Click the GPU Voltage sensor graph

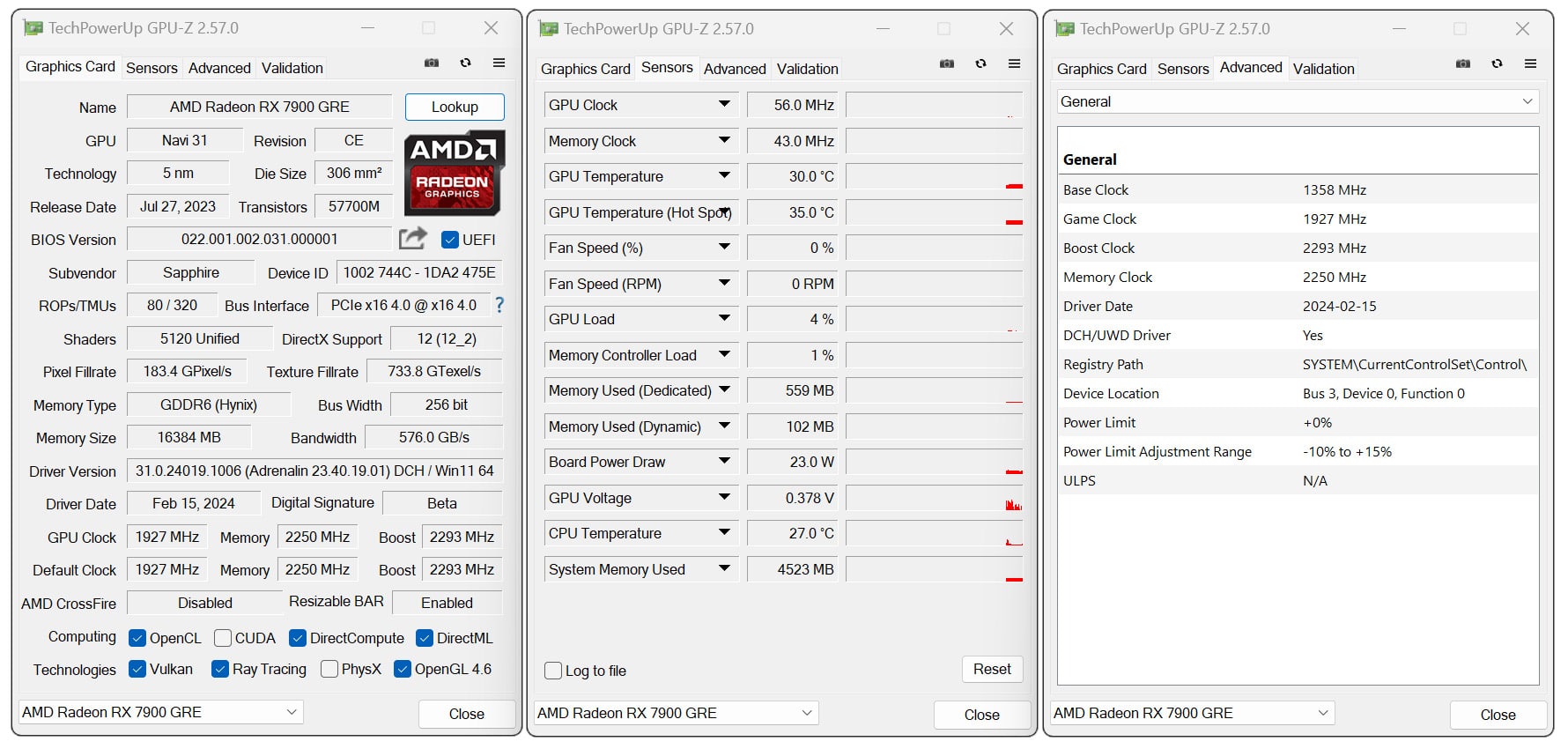[x=935, y=498]
